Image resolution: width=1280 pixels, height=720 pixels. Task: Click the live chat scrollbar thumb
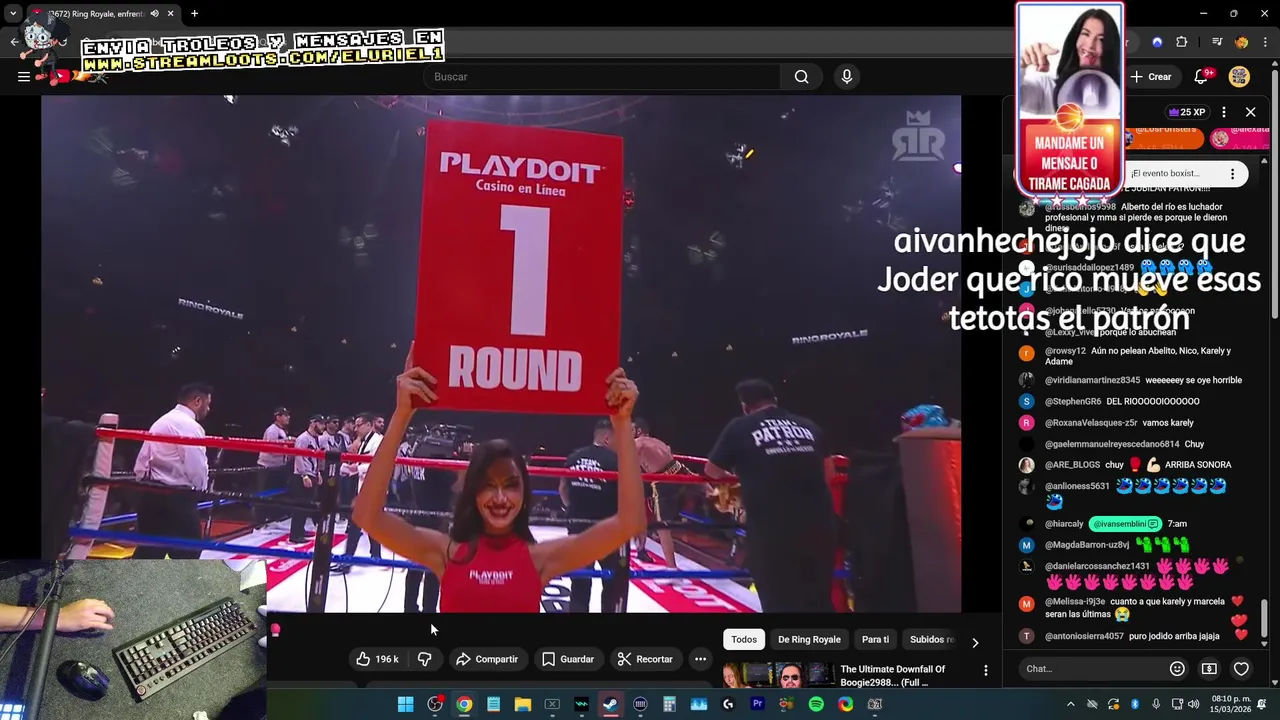pos(1264,617)
